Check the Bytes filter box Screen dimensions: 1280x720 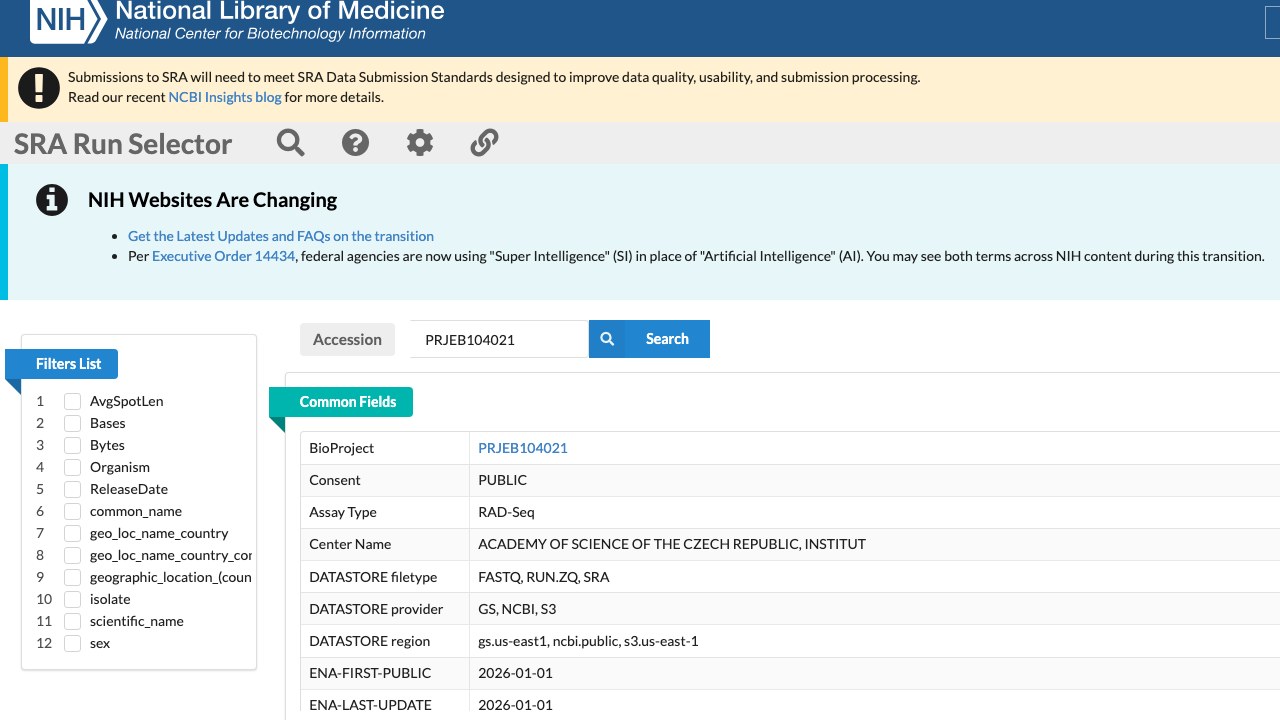pos(72,445)
